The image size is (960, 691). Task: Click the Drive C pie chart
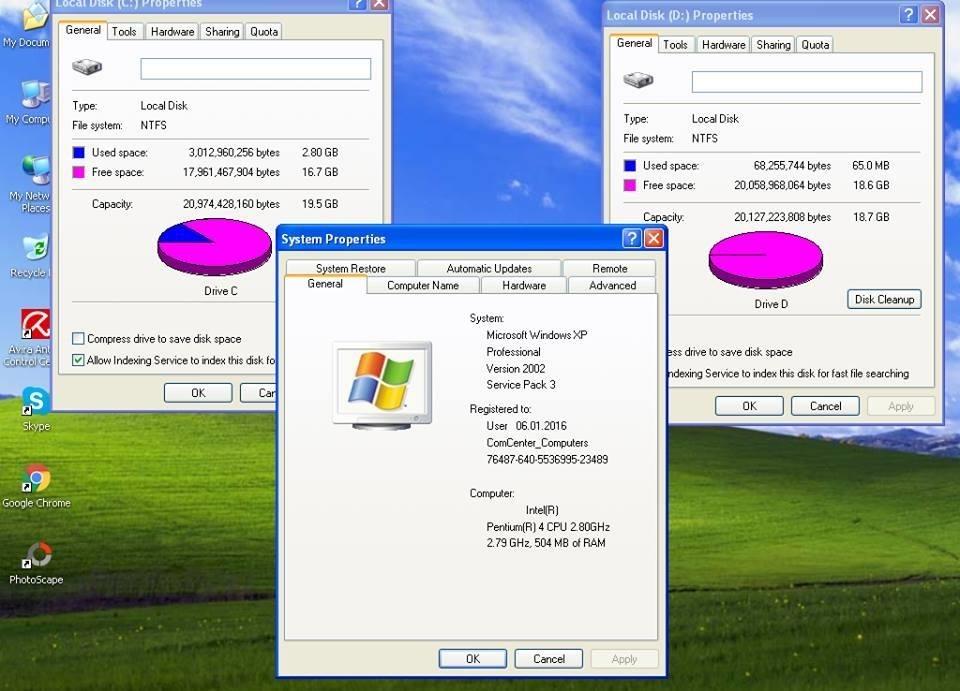(x=214, y=247)
